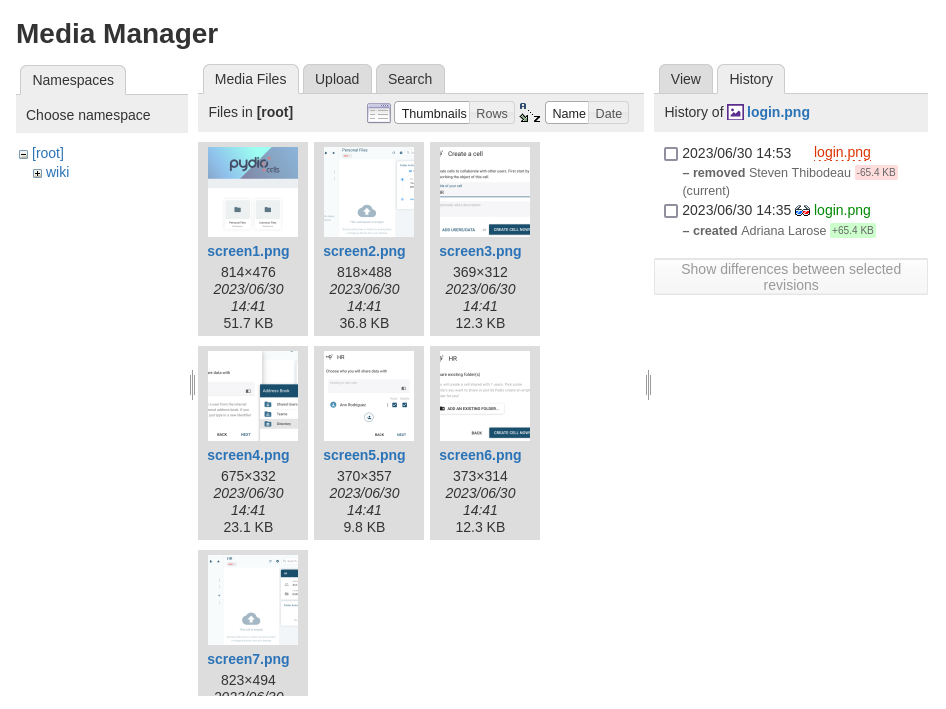Switch to the Media Files tab
This screenshot has height=709, width=946.
pyautogui.click(x=250, y=79)
